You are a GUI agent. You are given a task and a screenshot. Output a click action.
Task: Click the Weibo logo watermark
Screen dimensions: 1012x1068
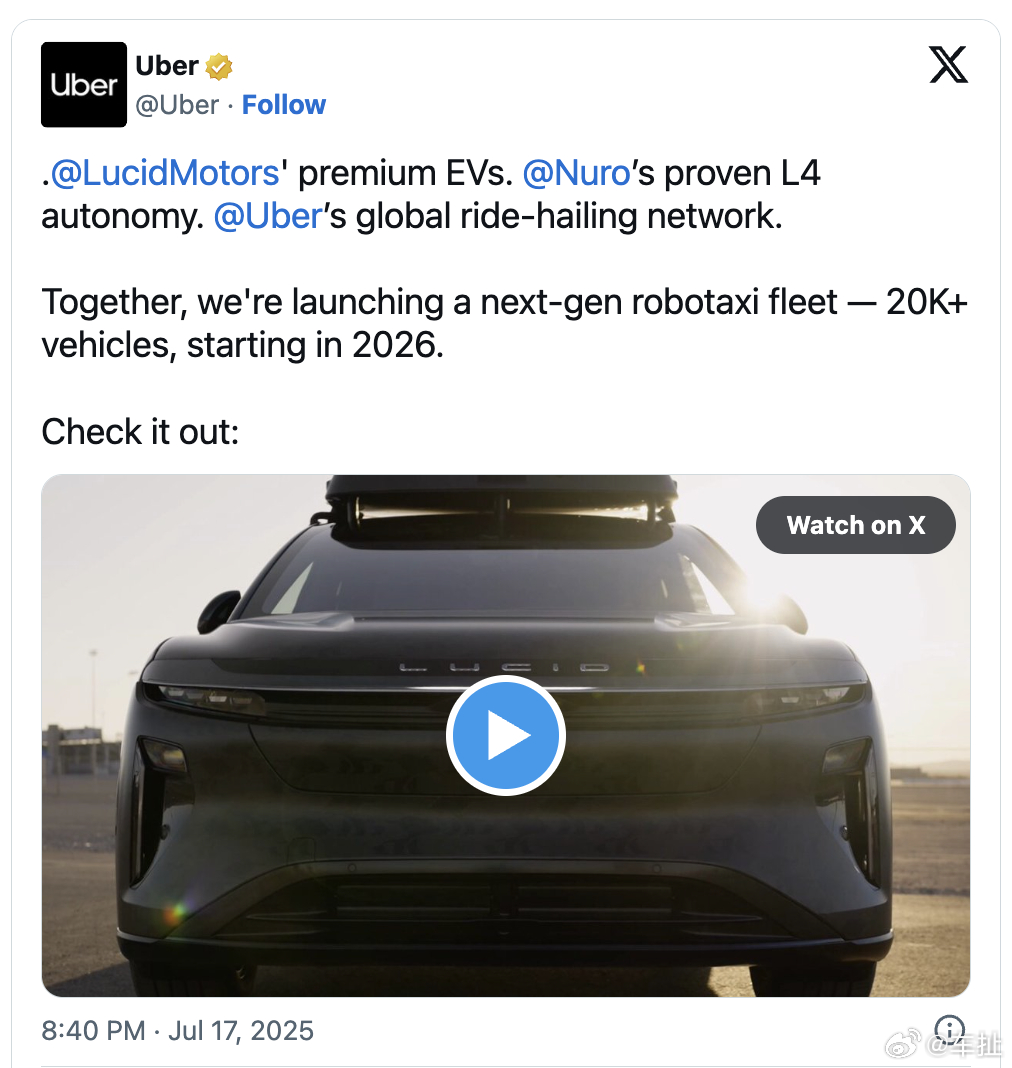point(903,1043)
